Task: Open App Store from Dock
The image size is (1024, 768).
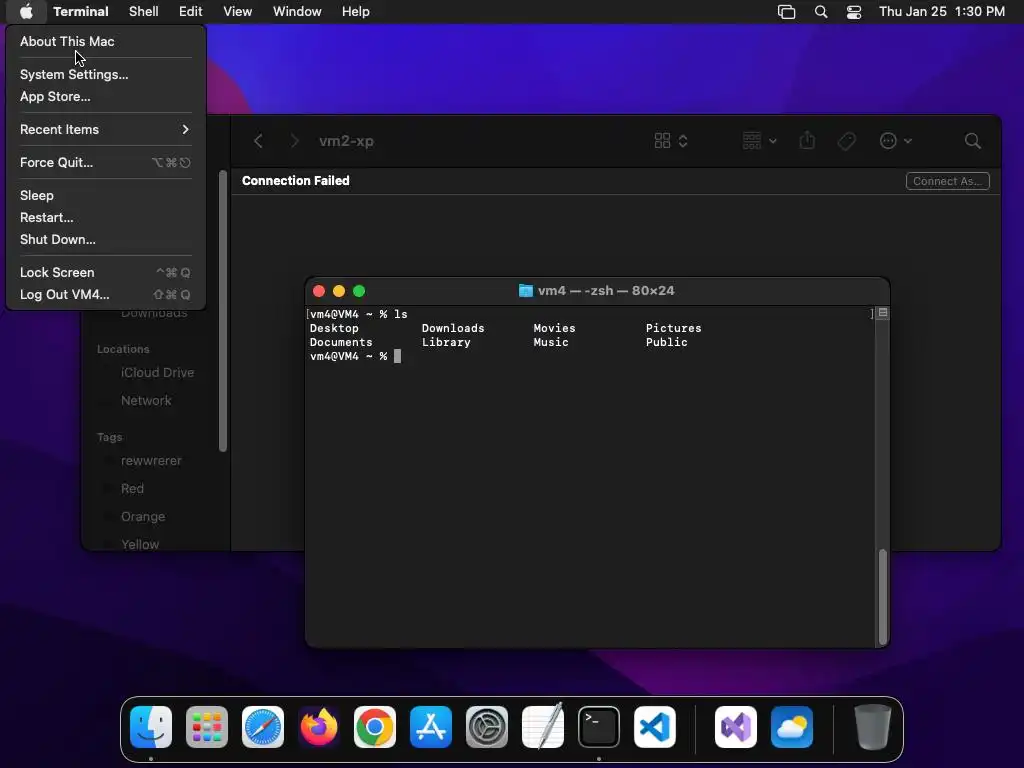Action: (431, 727)
